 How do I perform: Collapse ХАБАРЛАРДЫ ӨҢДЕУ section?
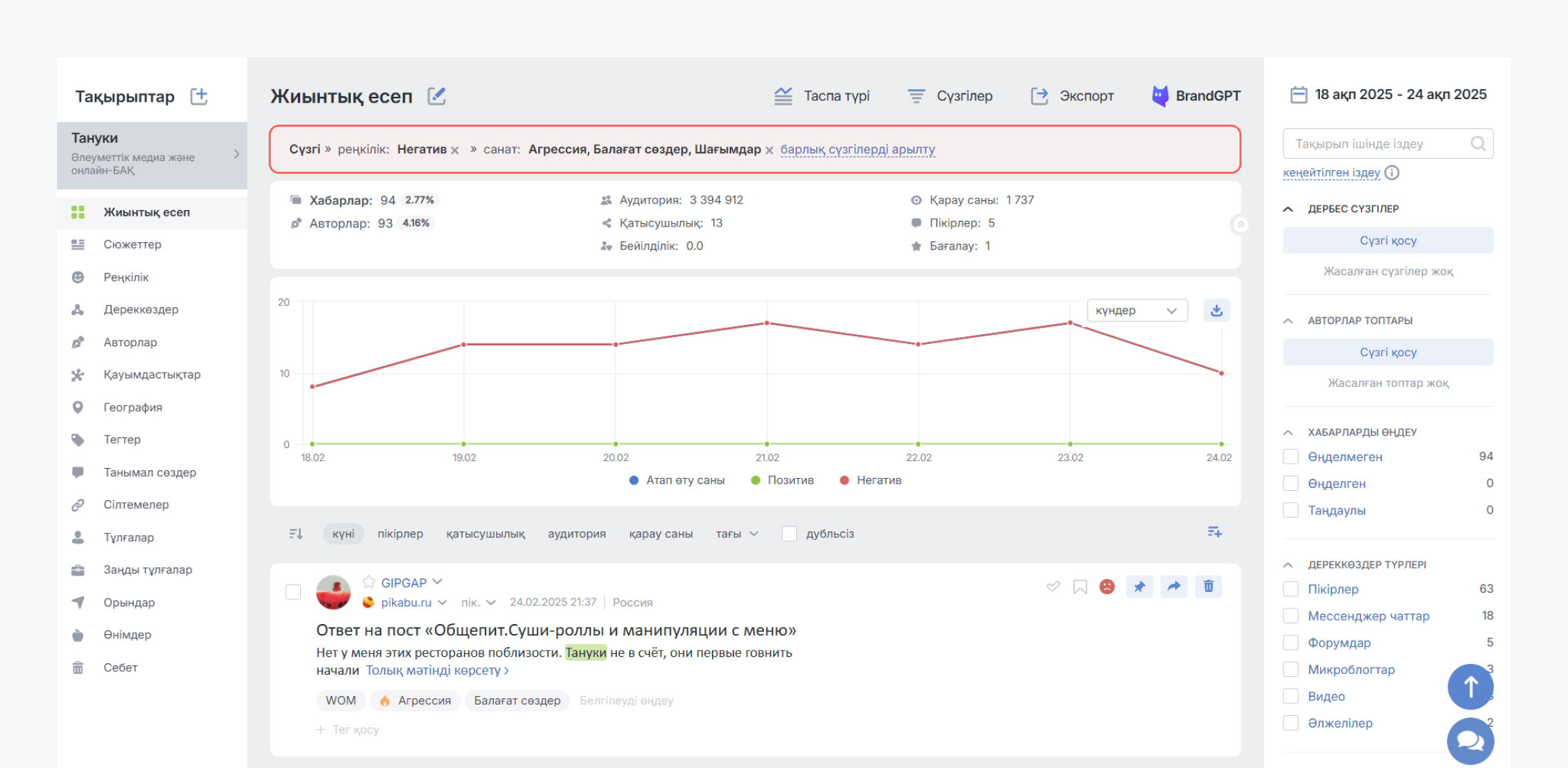tap(1288, 432)
